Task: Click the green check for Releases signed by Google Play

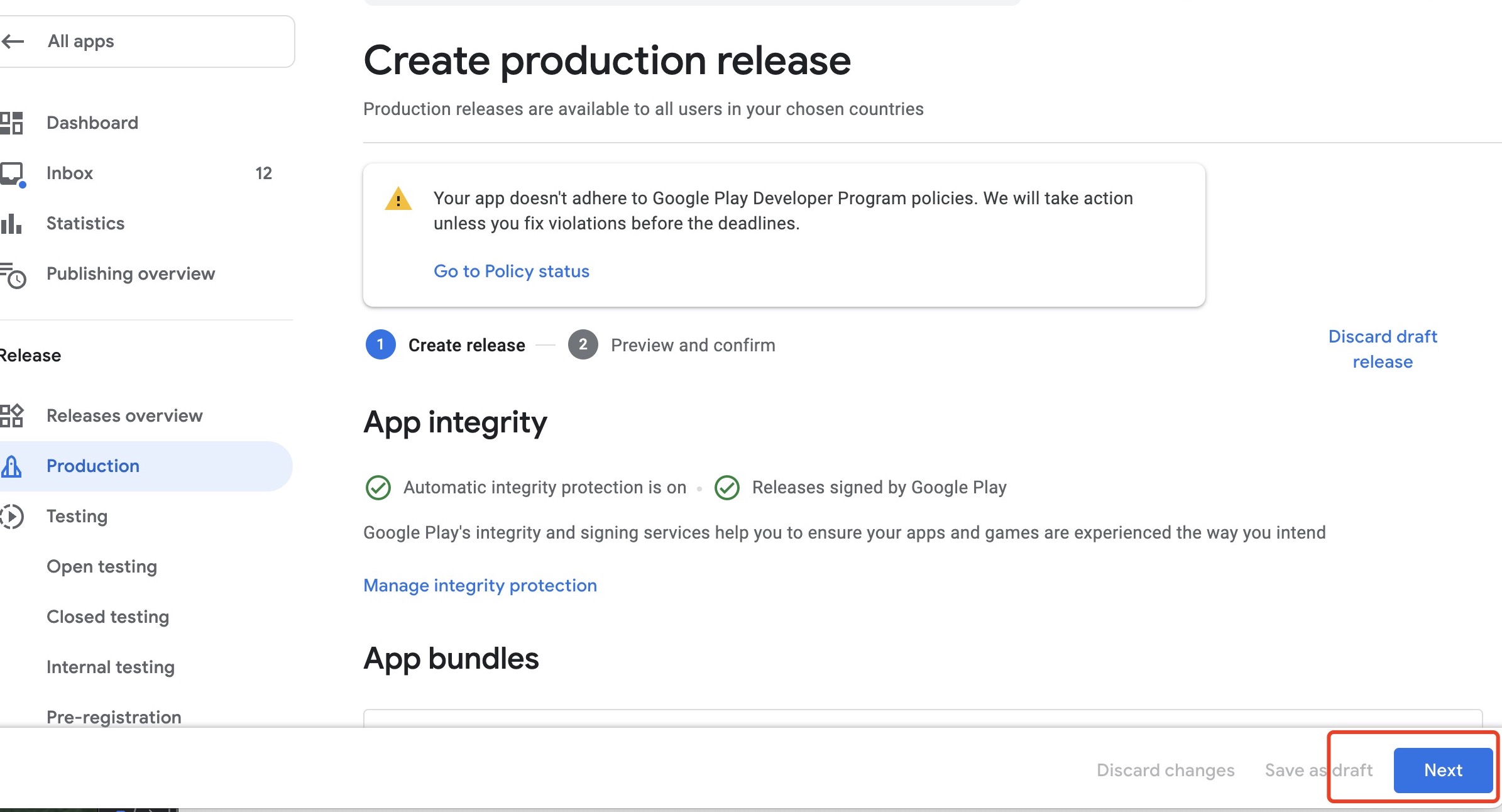Action: (727, 487)
